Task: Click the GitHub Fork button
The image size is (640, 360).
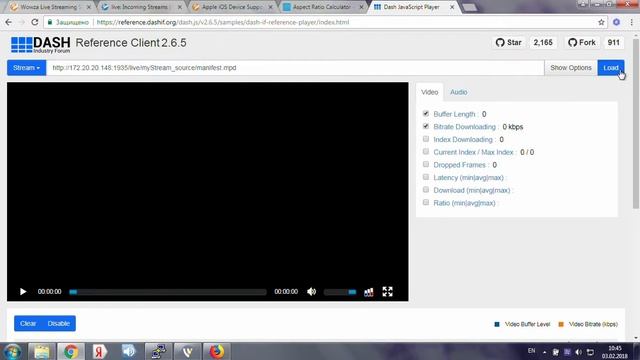Action: [x=582, y=42]
